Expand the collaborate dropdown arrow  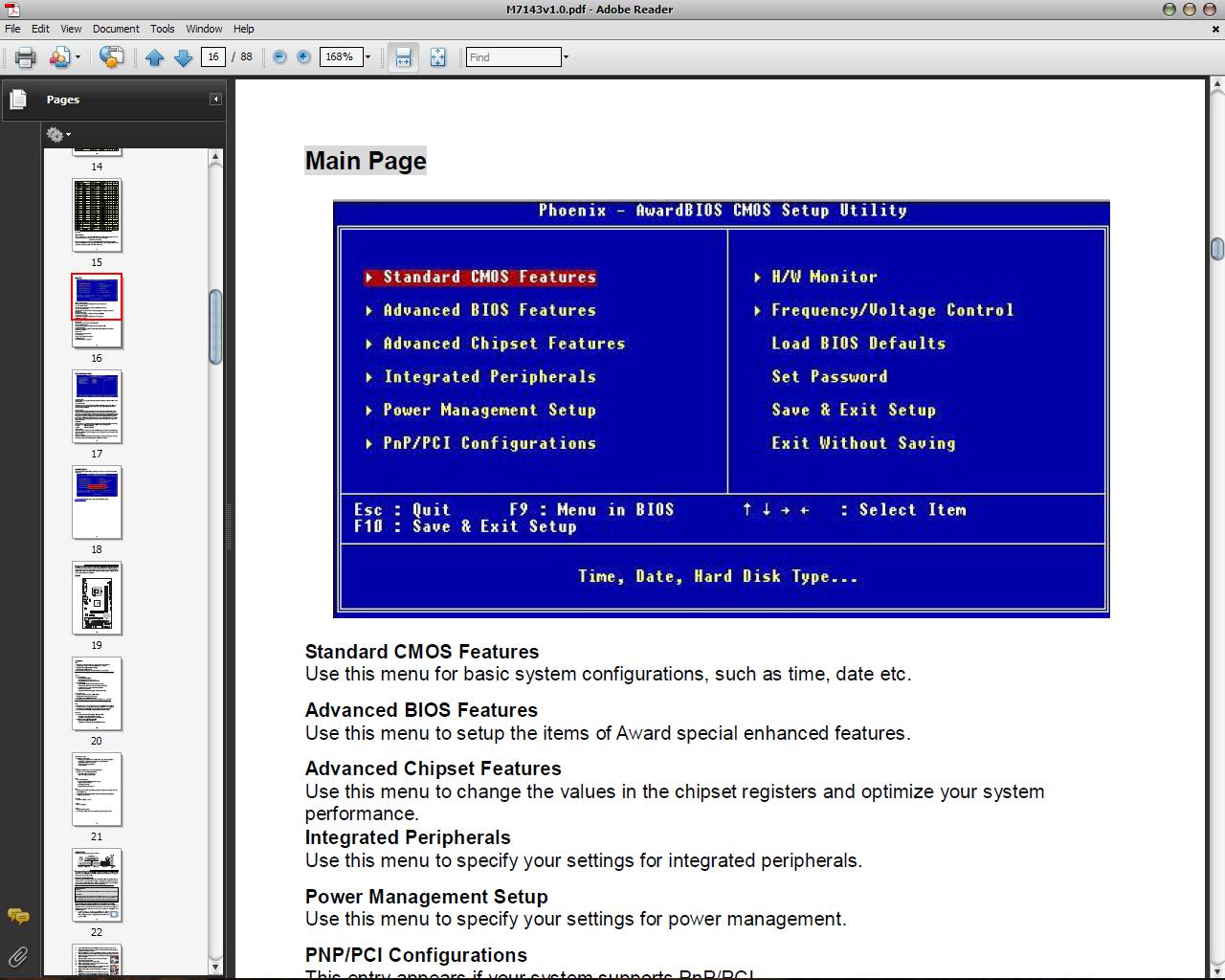(x=78, y=57)
